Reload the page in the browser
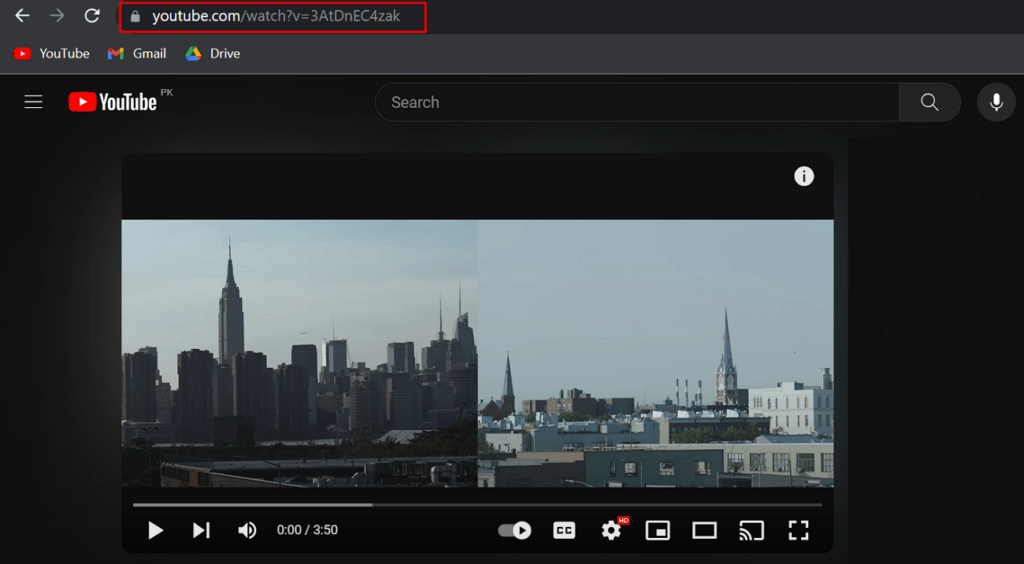The width and height of the screenshot is (1024, 564). pos(92,16)
